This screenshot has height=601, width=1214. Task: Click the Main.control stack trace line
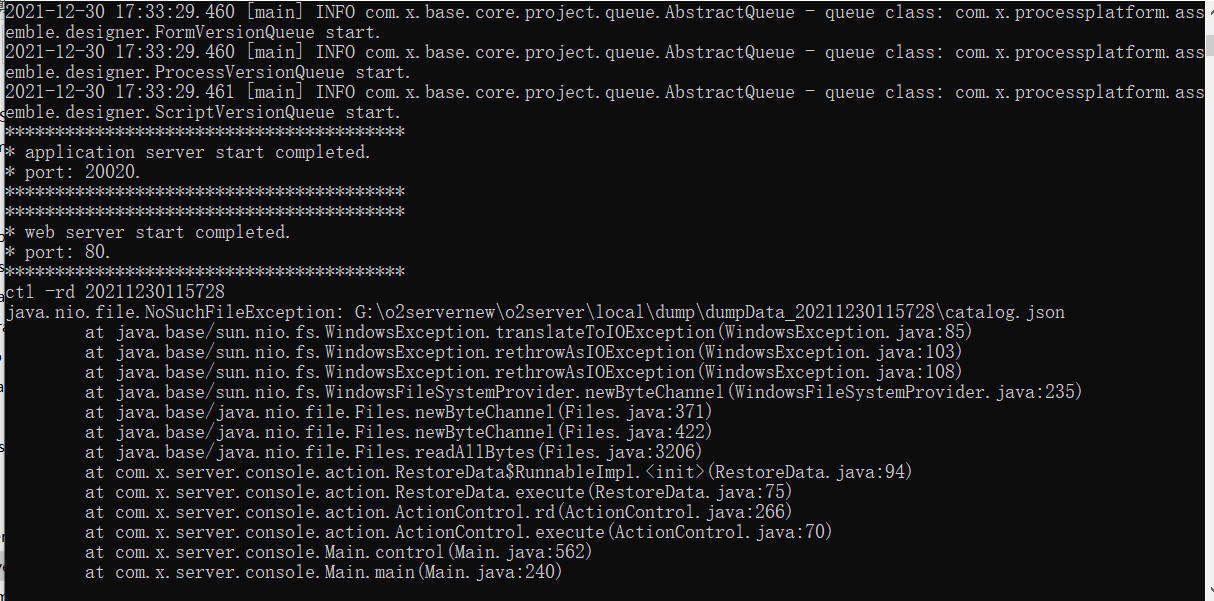tap(338, 552)
